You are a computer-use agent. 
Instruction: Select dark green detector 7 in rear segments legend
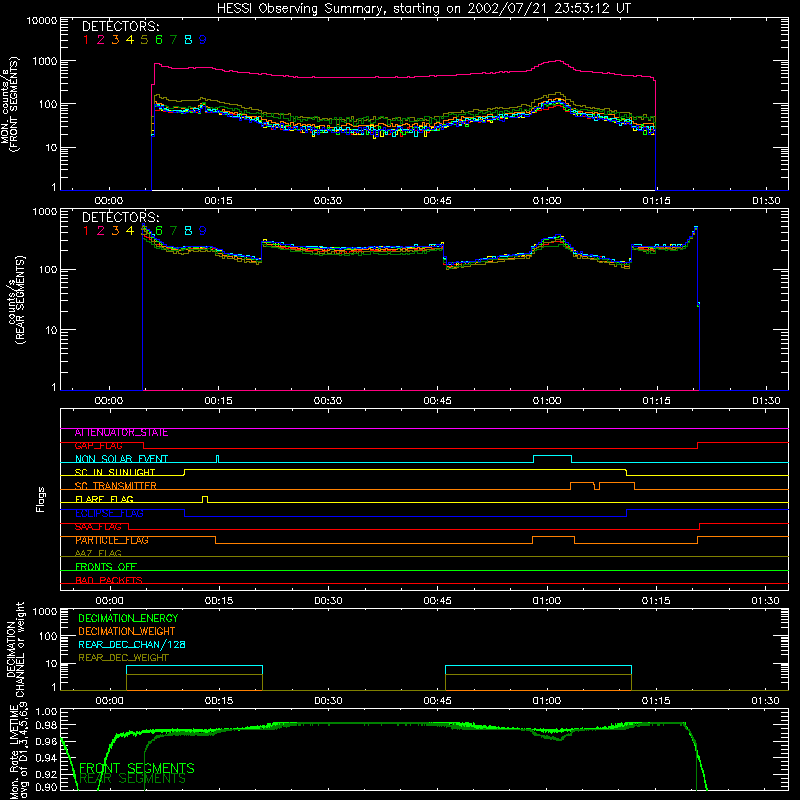click(173, 231)
